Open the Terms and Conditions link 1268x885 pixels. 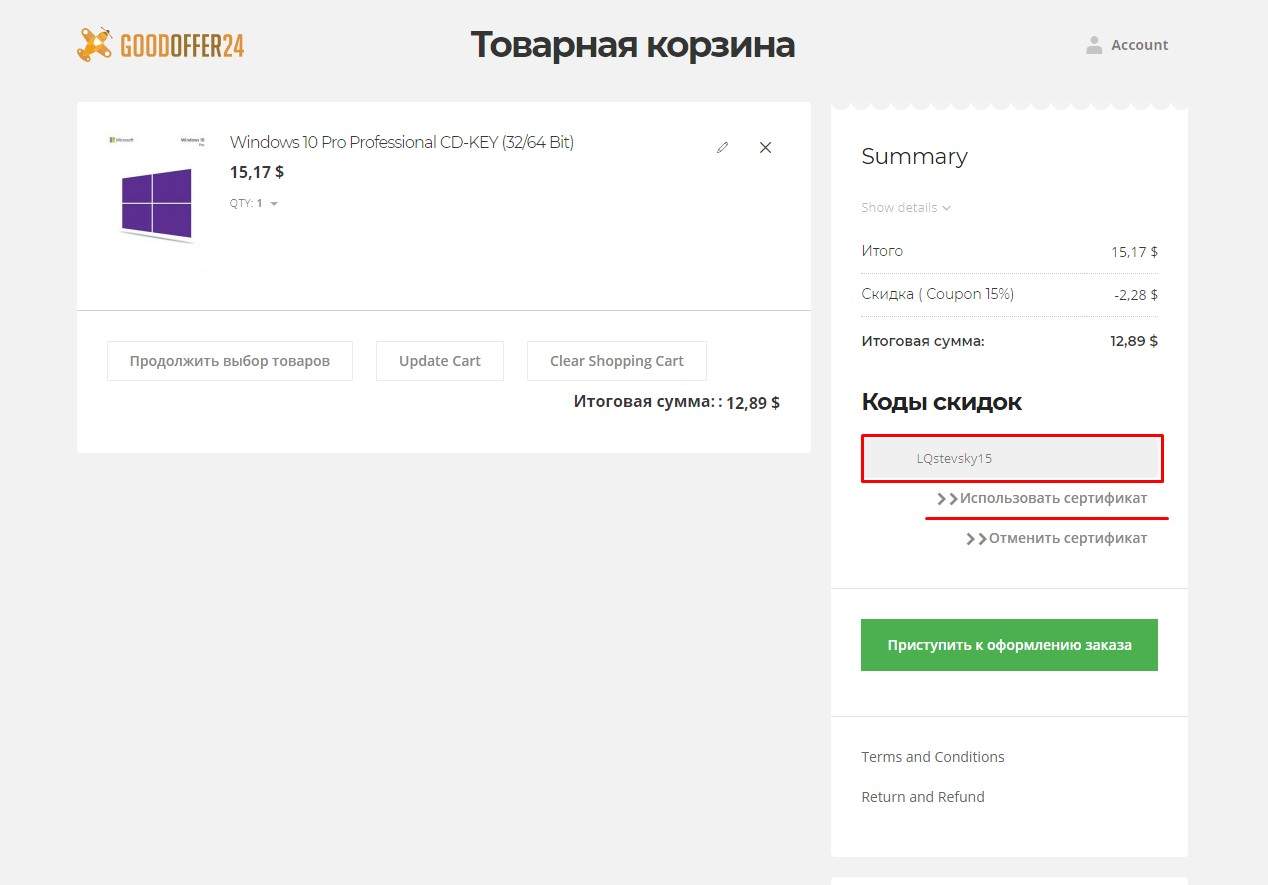pyautogui.click(x=932, y=757)
